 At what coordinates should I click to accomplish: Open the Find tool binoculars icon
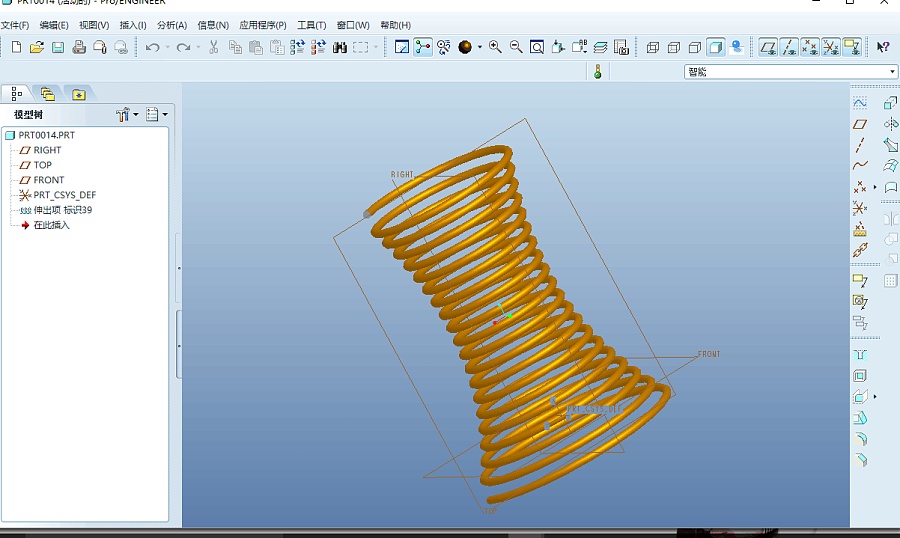click(x=340, y=47)
